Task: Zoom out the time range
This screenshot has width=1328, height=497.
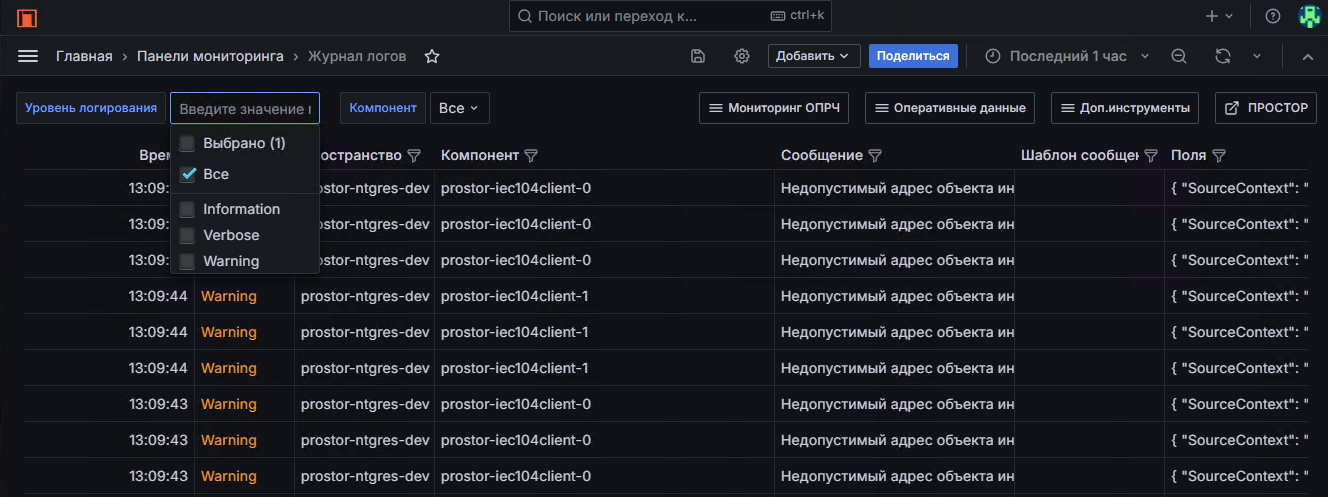Action: click(1179, 57)
